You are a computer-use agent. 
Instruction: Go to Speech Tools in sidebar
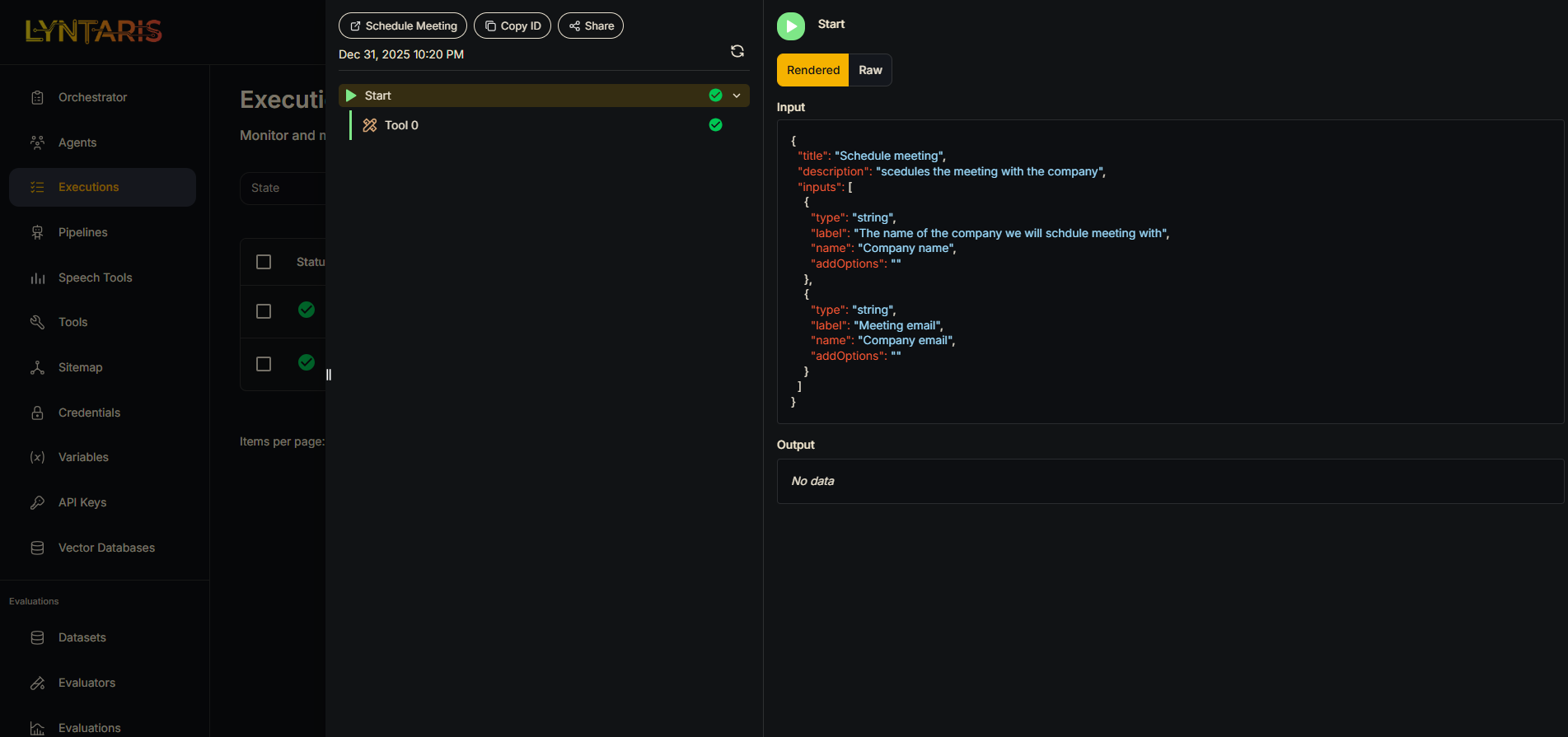click(95, 278)
